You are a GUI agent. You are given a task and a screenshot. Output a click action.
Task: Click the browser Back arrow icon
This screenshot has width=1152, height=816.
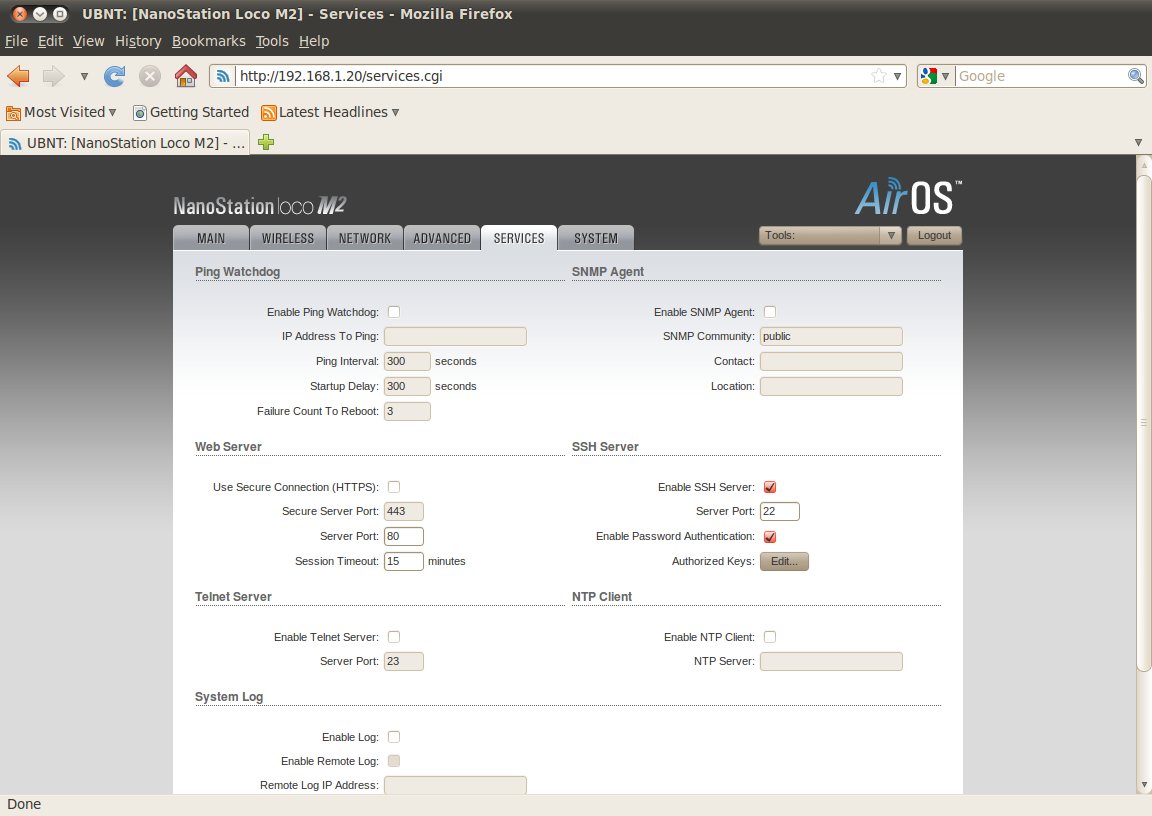[19, 76]
